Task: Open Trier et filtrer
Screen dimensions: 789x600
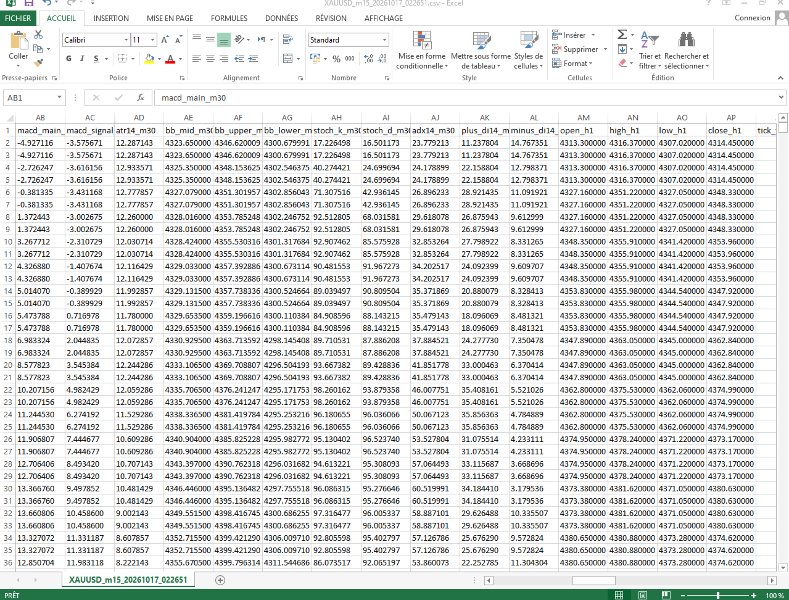Action: pyautogui.click(x=649, y=50)
